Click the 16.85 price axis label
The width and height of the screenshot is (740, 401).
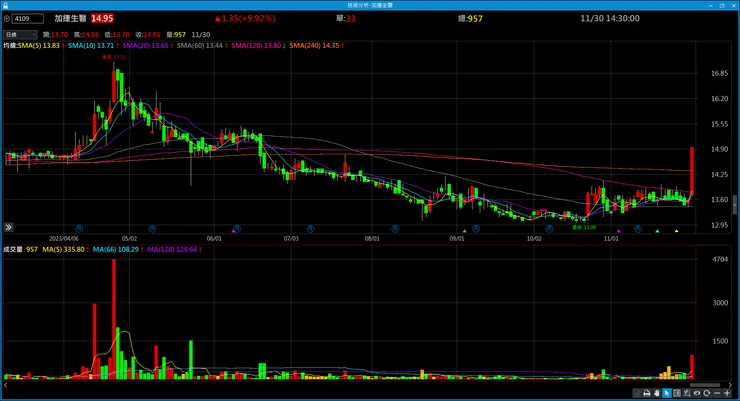(719, 73)
